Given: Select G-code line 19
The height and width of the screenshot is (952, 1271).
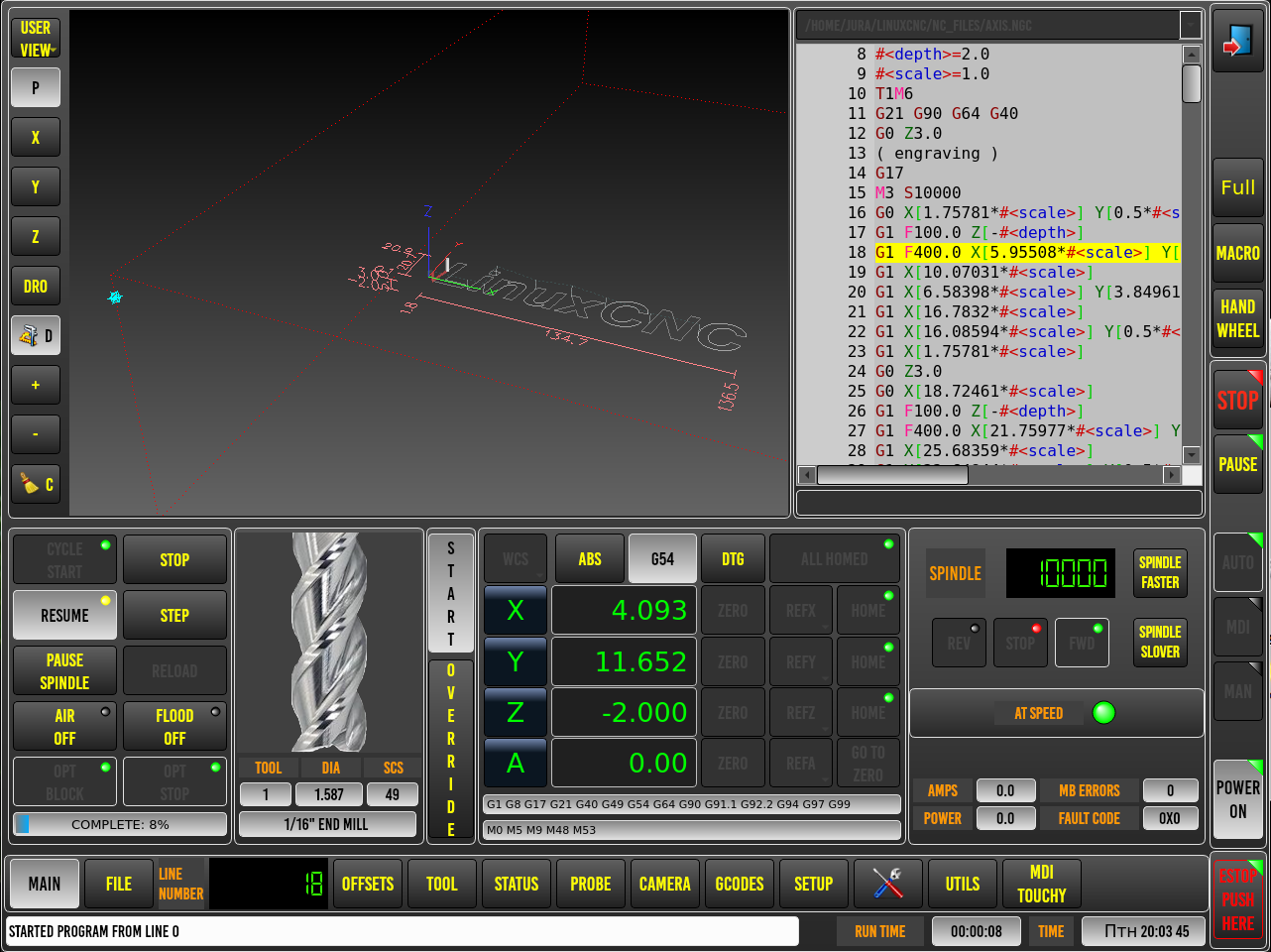Looking at the screenshot, I should coord(988,272).
